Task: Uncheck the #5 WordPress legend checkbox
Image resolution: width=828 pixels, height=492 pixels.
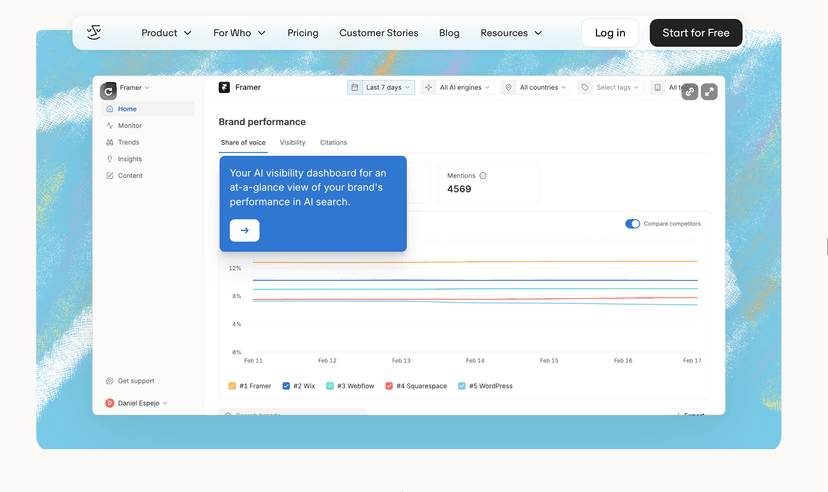Action: (462, 386)
